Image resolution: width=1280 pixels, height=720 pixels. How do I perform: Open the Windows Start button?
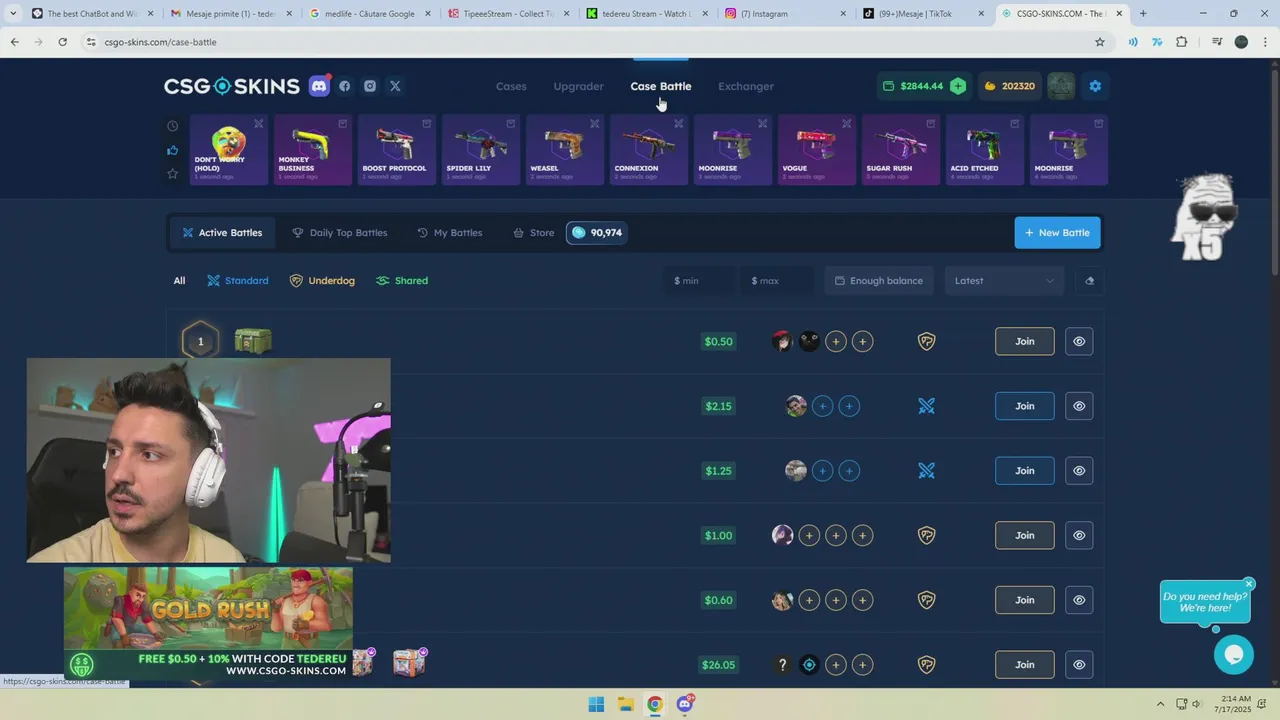[x=596, y=704]
